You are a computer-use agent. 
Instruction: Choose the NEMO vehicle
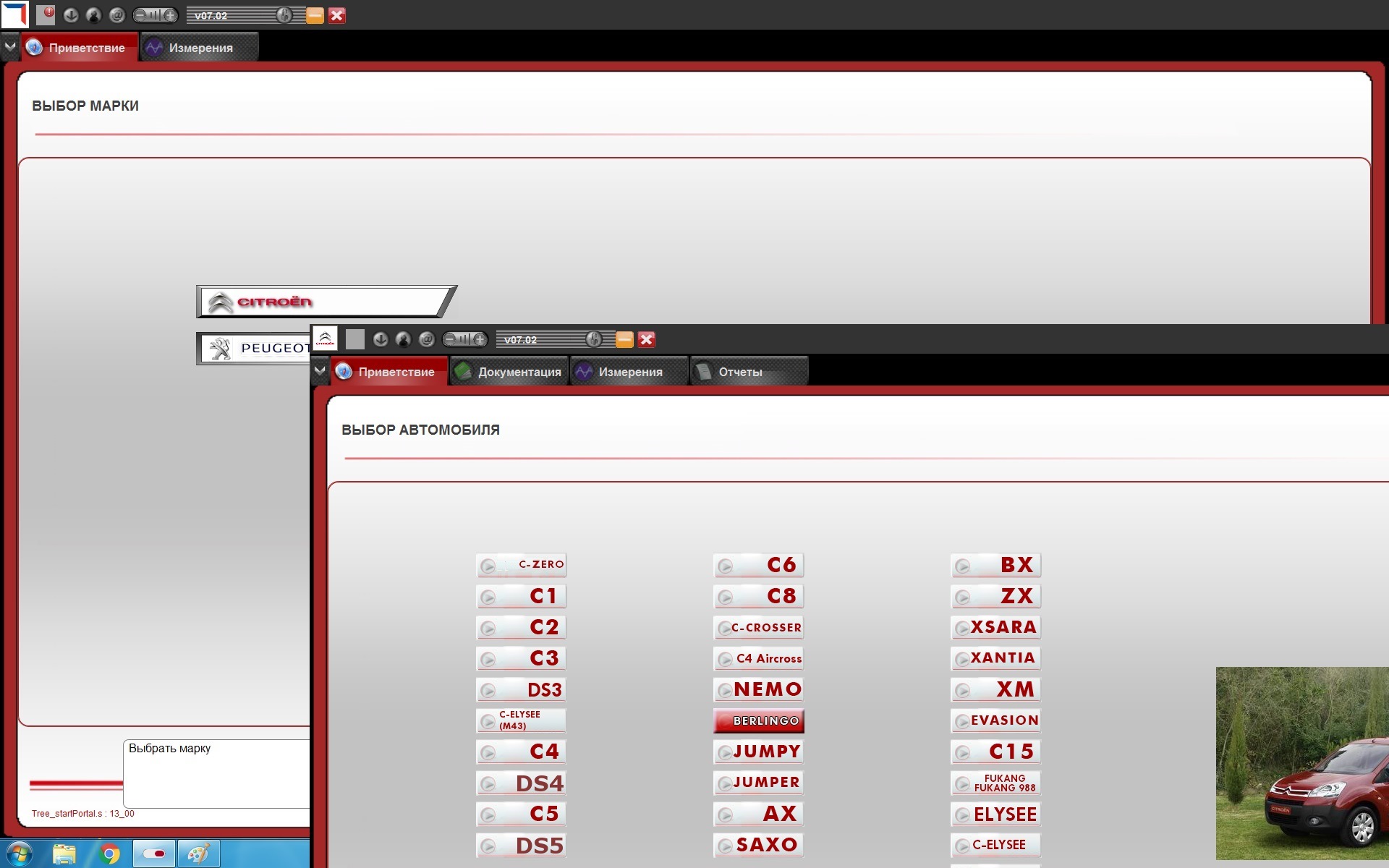point(758,689)
